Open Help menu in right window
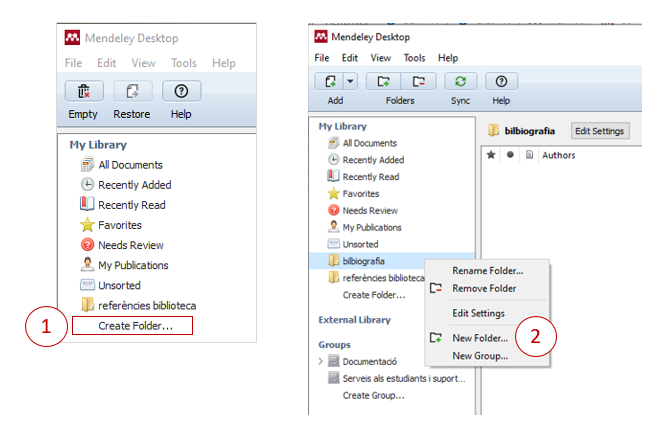 448,58
